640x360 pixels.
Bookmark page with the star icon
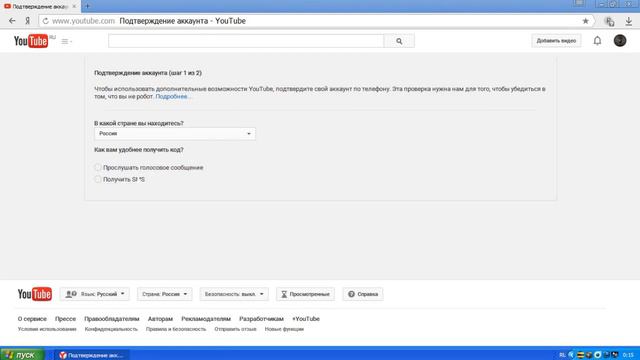(x=585, y=21)
